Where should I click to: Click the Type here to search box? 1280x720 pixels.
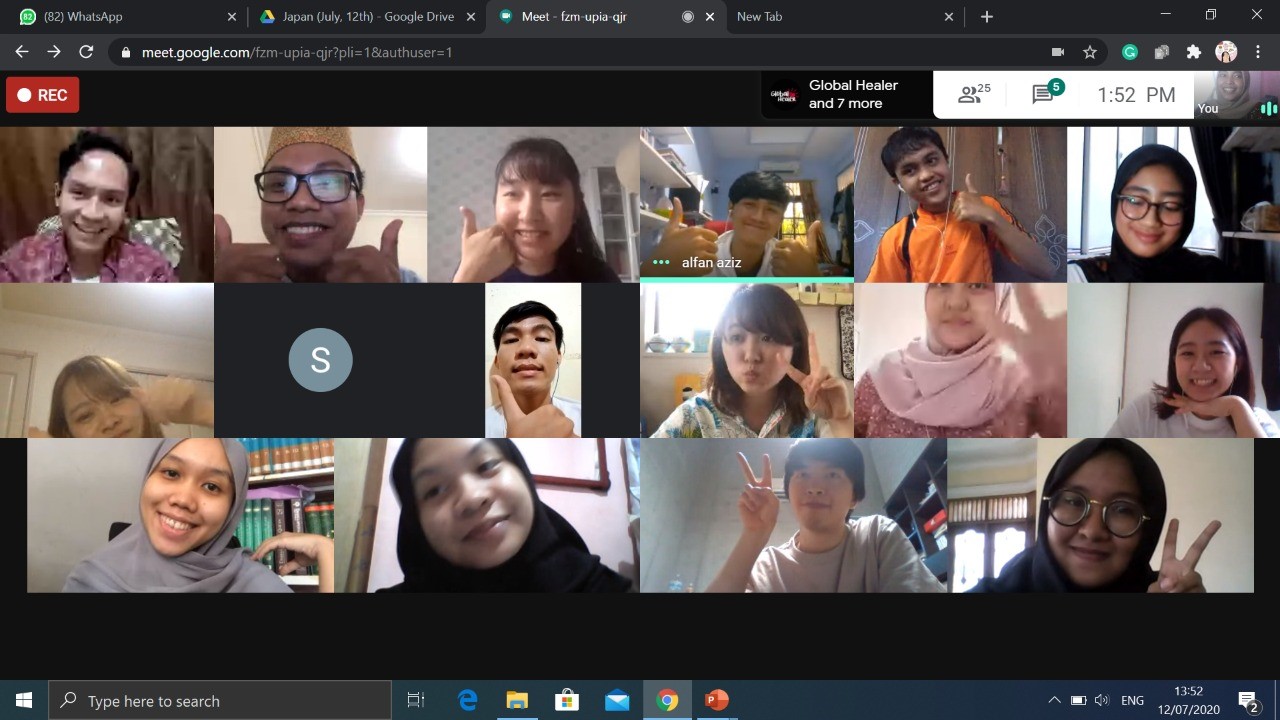click(x=220, y=700)
